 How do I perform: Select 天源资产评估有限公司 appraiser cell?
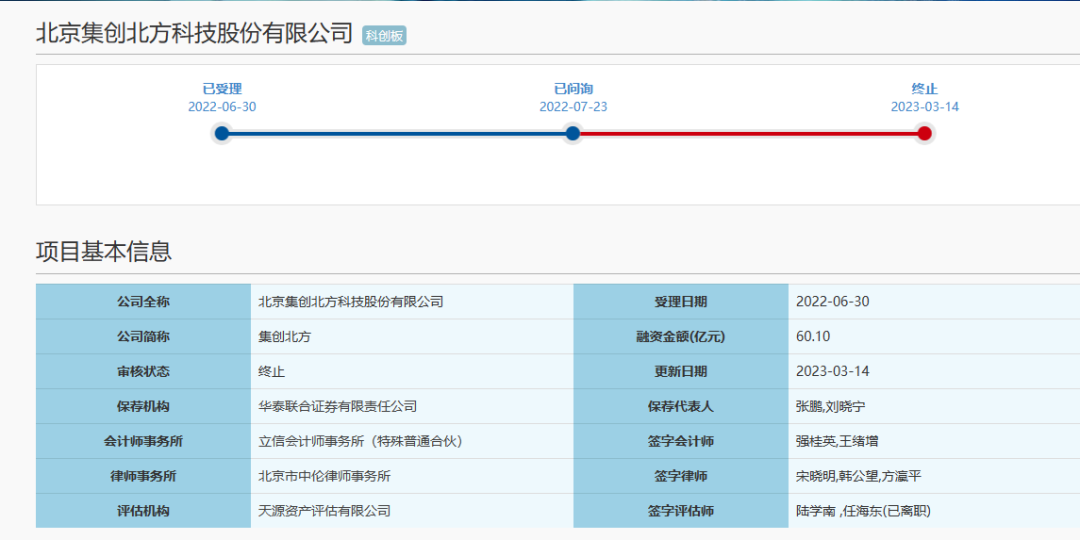pyautogui.click(x=324, y=511)
